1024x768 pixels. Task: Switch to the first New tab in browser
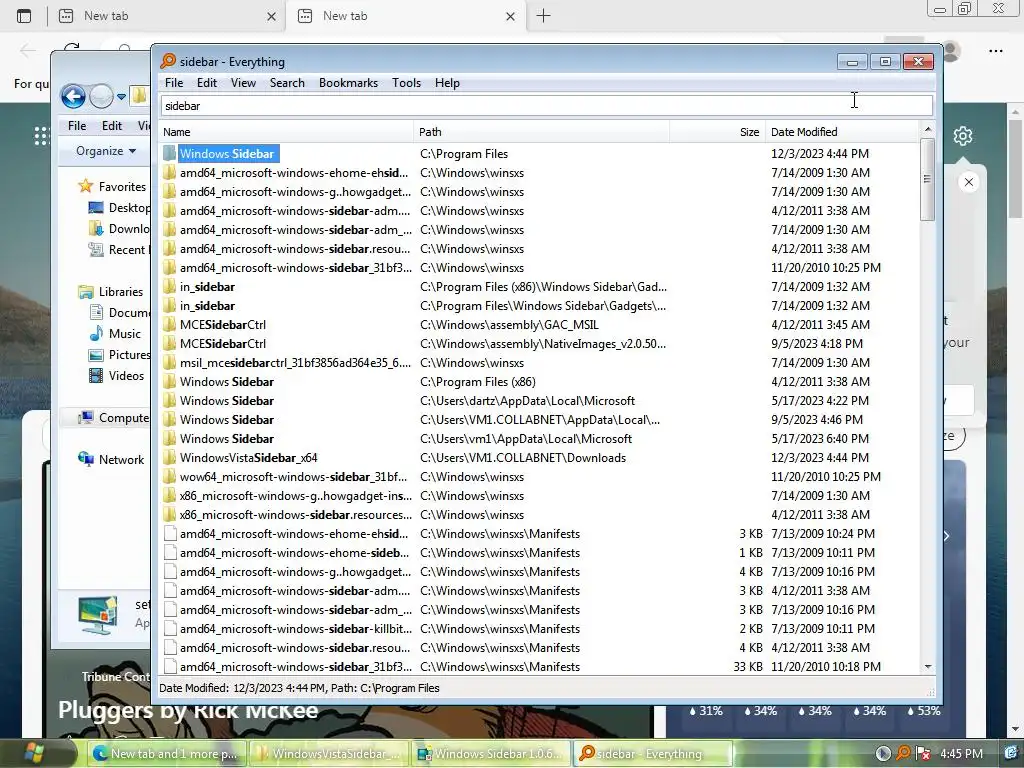click(167, 16)
